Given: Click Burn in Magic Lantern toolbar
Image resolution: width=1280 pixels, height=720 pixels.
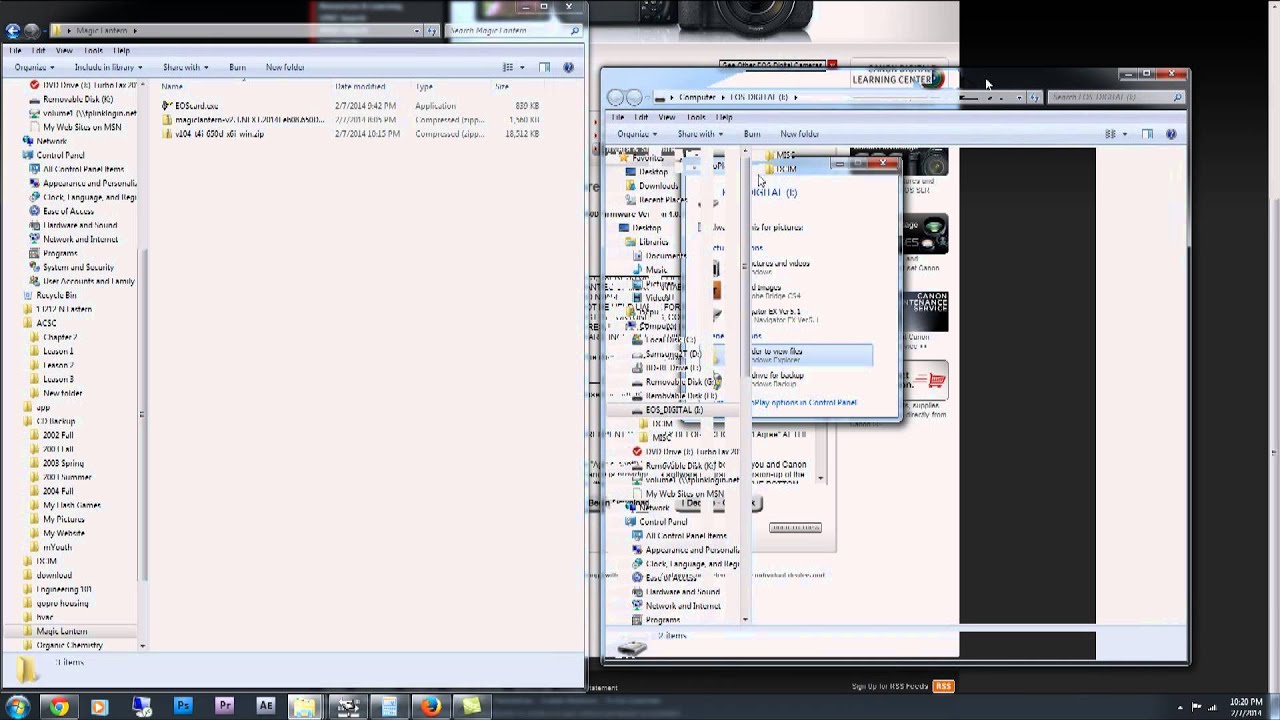Looking at the screenshot, I should click(237, 67).
